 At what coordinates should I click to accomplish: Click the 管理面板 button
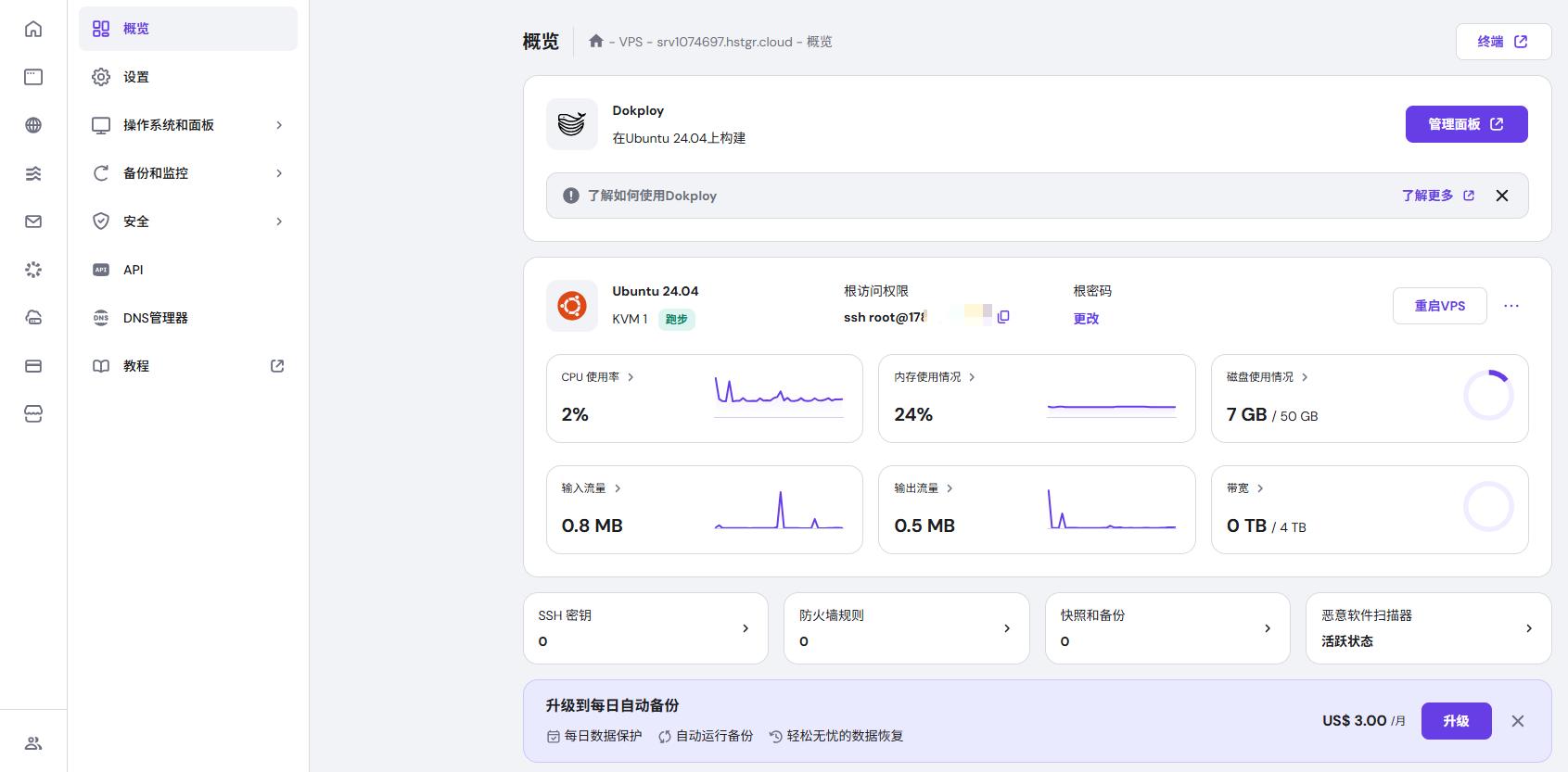pos(1465,124)
